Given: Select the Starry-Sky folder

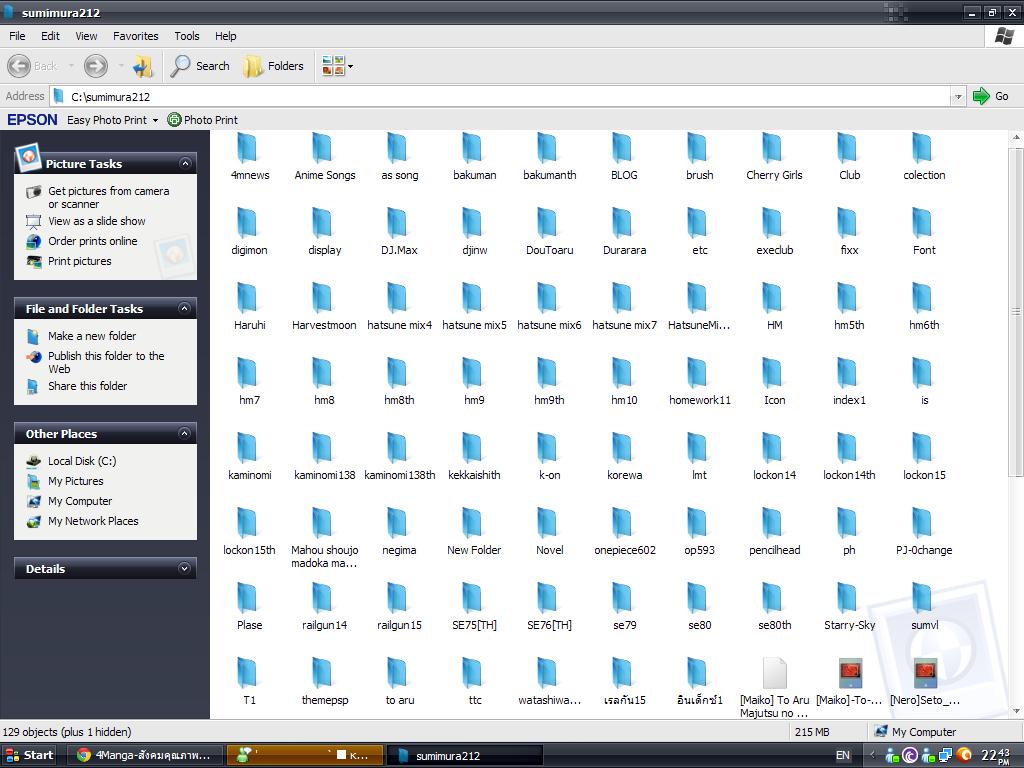Looking at the screenshot, I should (849, 607).
